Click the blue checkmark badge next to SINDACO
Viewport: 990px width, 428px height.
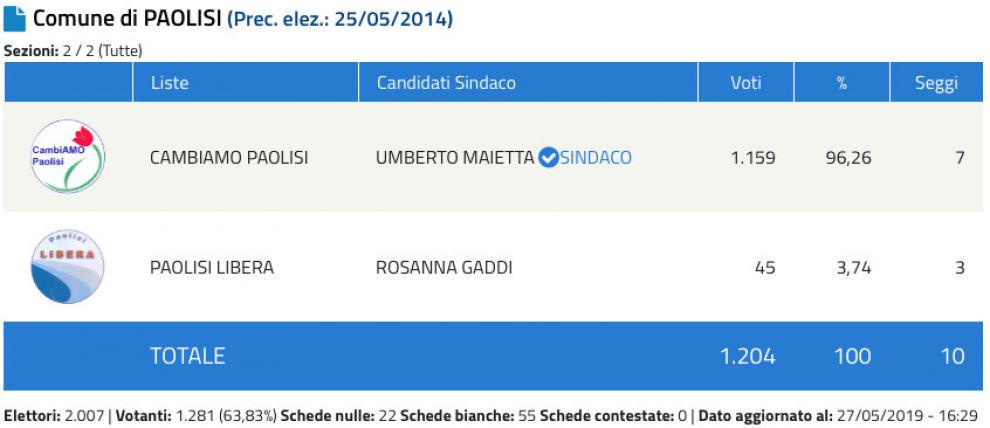tap(549, 157)
